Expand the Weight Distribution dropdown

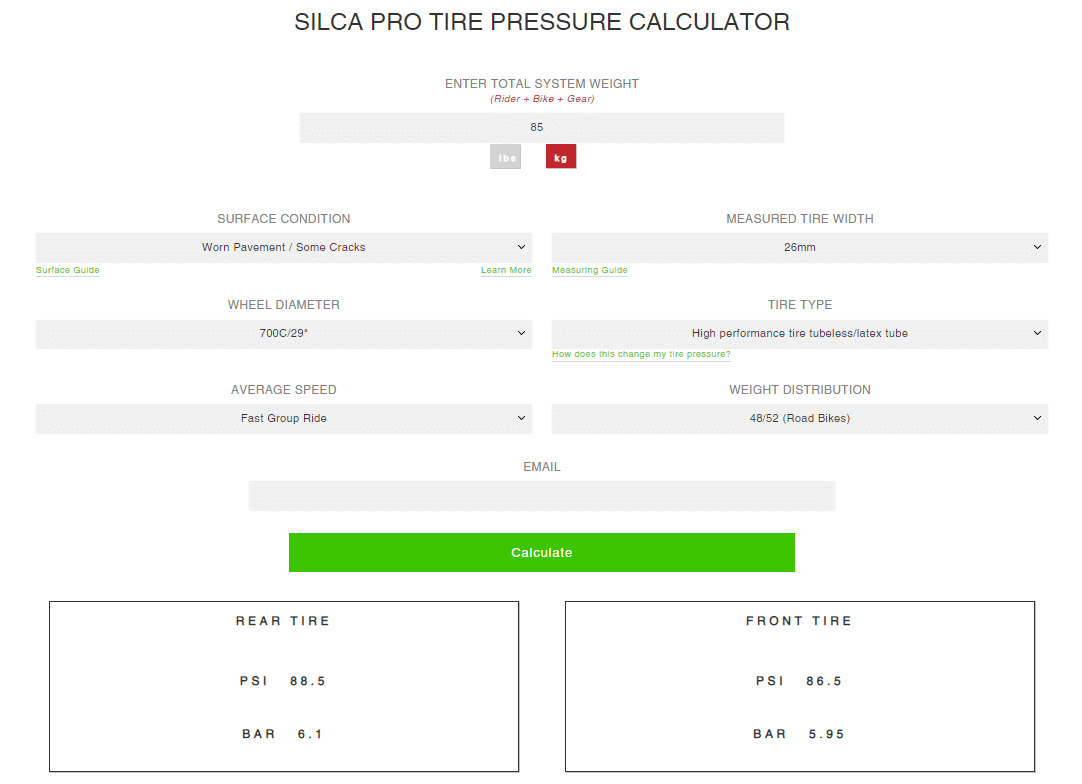(x=799, y=418)
